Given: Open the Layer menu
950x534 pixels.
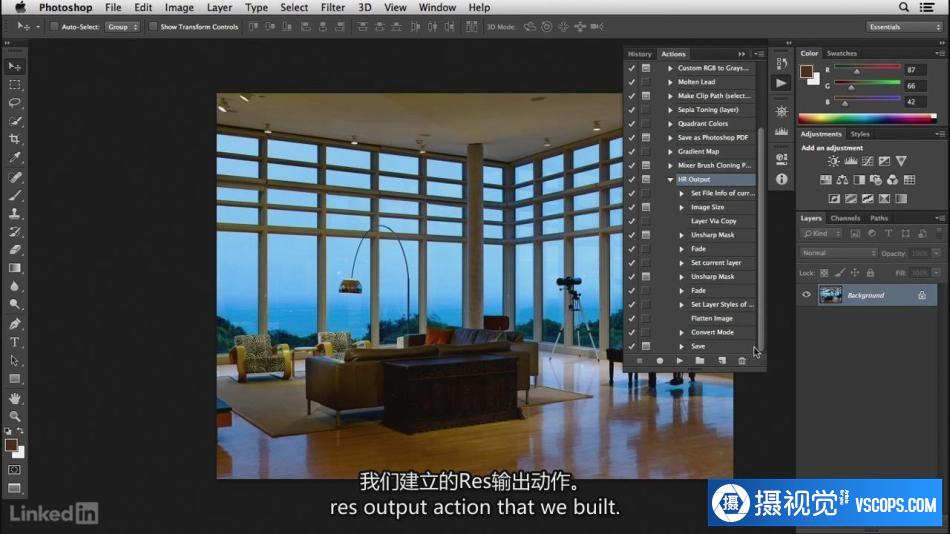Looking at the screenshot, I should (x=219, y=7).
